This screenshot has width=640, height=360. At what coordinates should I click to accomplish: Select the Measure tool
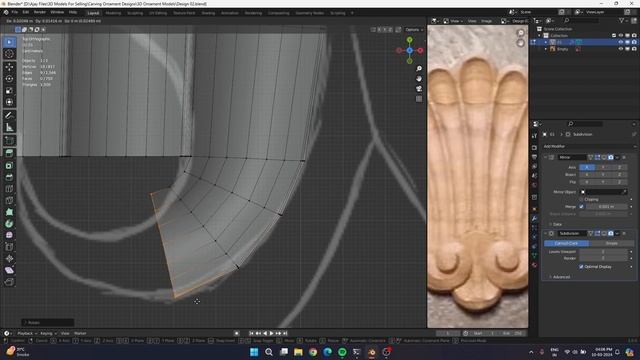coord(9,127)
